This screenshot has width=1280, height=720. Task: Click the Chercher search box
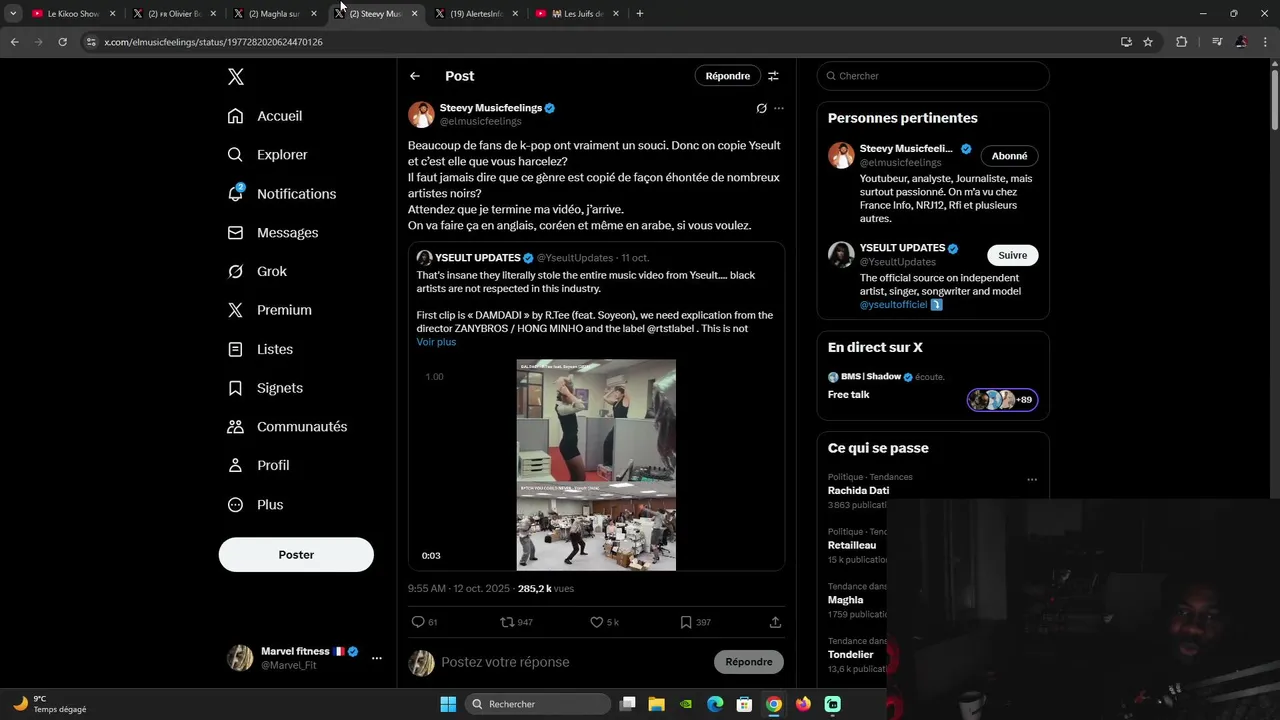coord(933,76)
